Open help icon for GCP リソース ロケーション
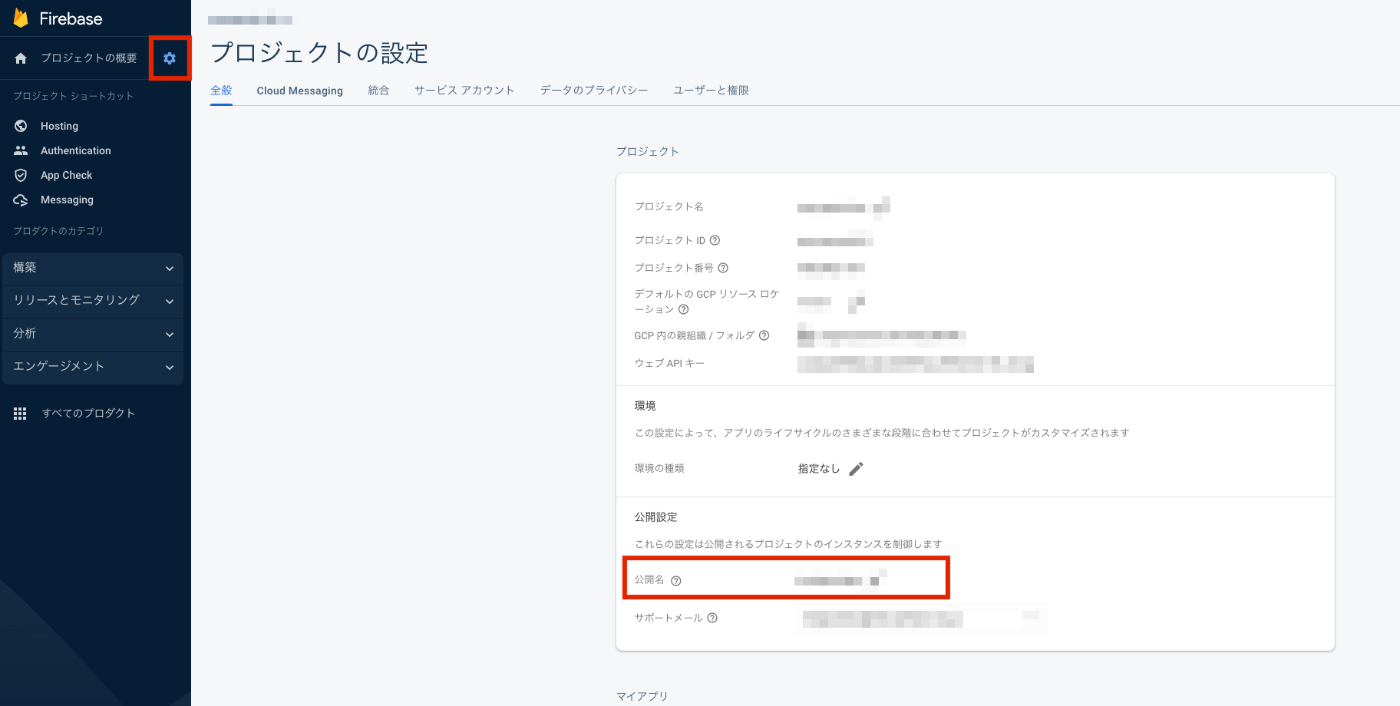This screenshot has height=706, width=1400. click(x=684, y=310)
